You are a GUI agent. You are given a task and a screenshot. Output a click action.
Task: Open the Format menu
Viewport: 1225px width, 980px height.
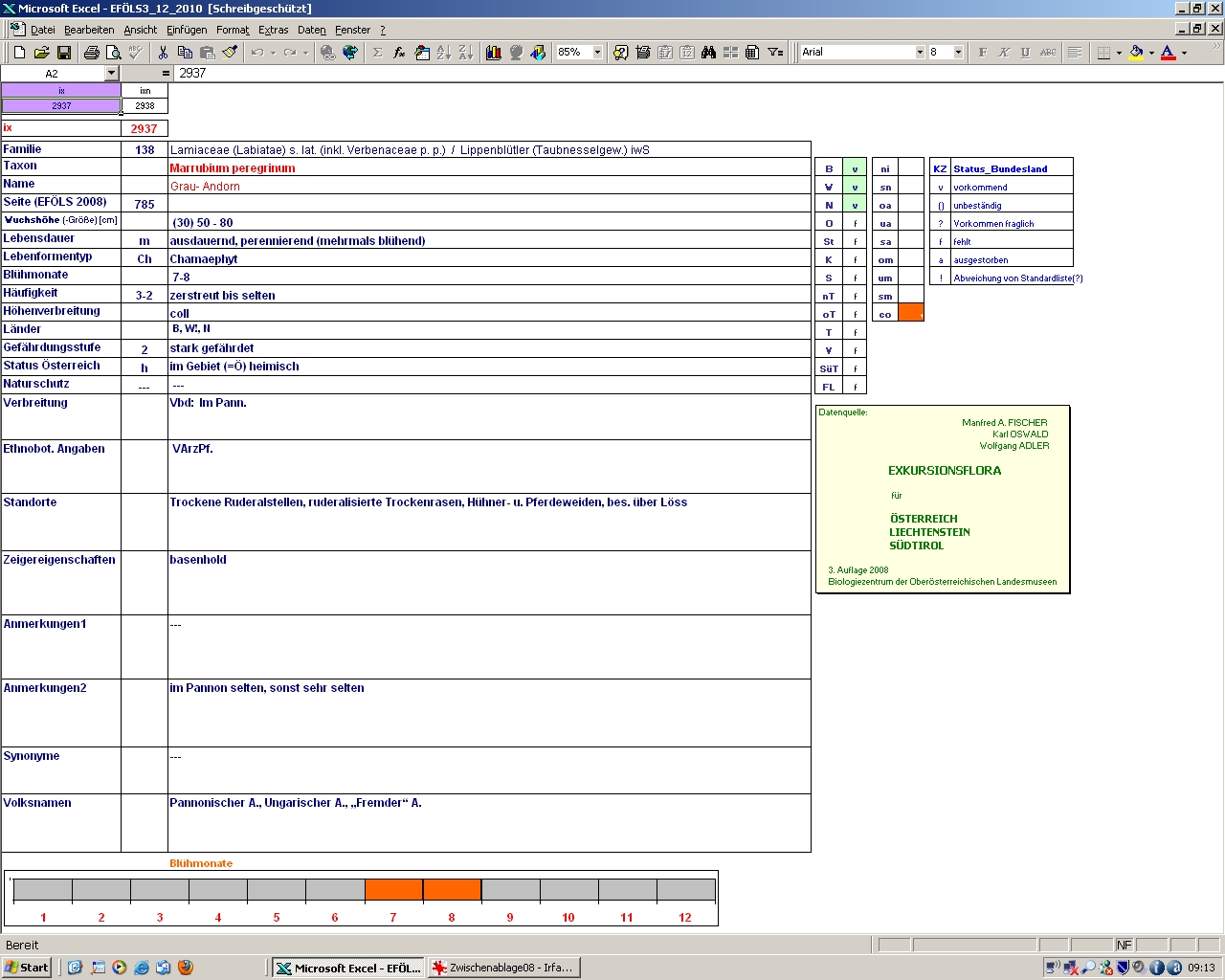click(233, 31)
